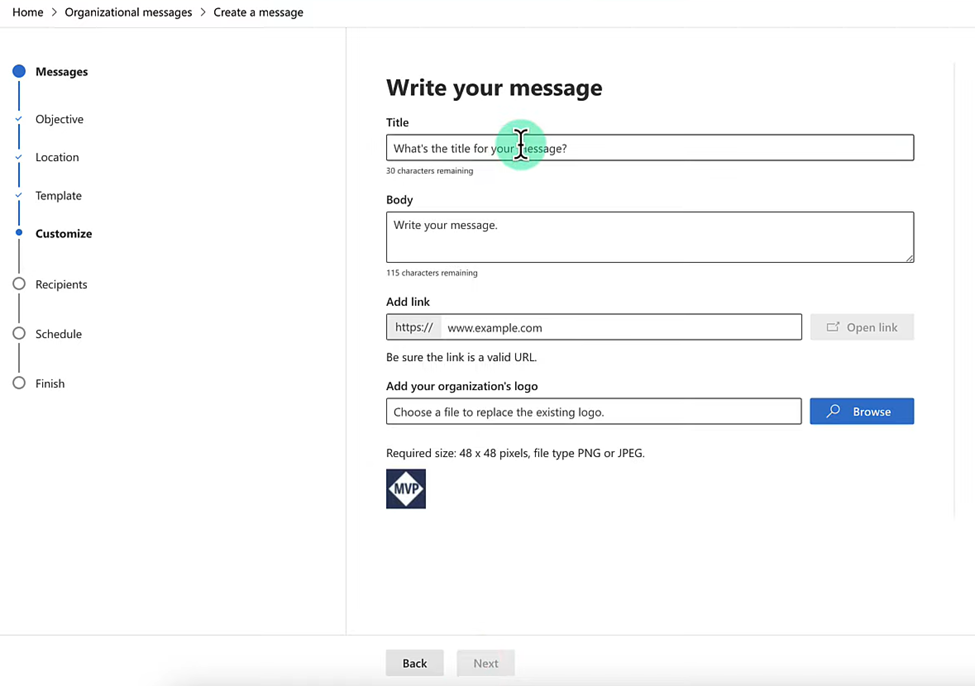Click the Finish step circle
The height and width of the screenshot is (686, 975).
click(x=19, y=382)
